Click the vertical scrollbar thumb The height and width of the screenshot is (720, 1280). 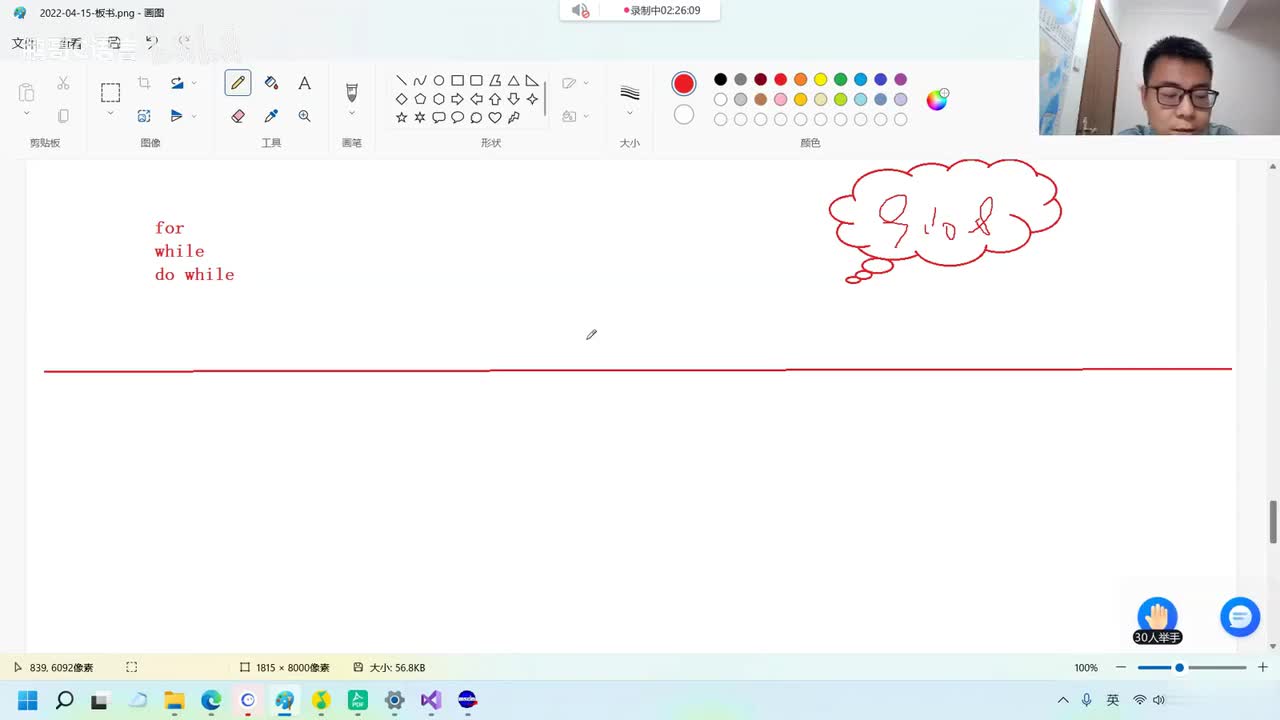coord(1273,521)
